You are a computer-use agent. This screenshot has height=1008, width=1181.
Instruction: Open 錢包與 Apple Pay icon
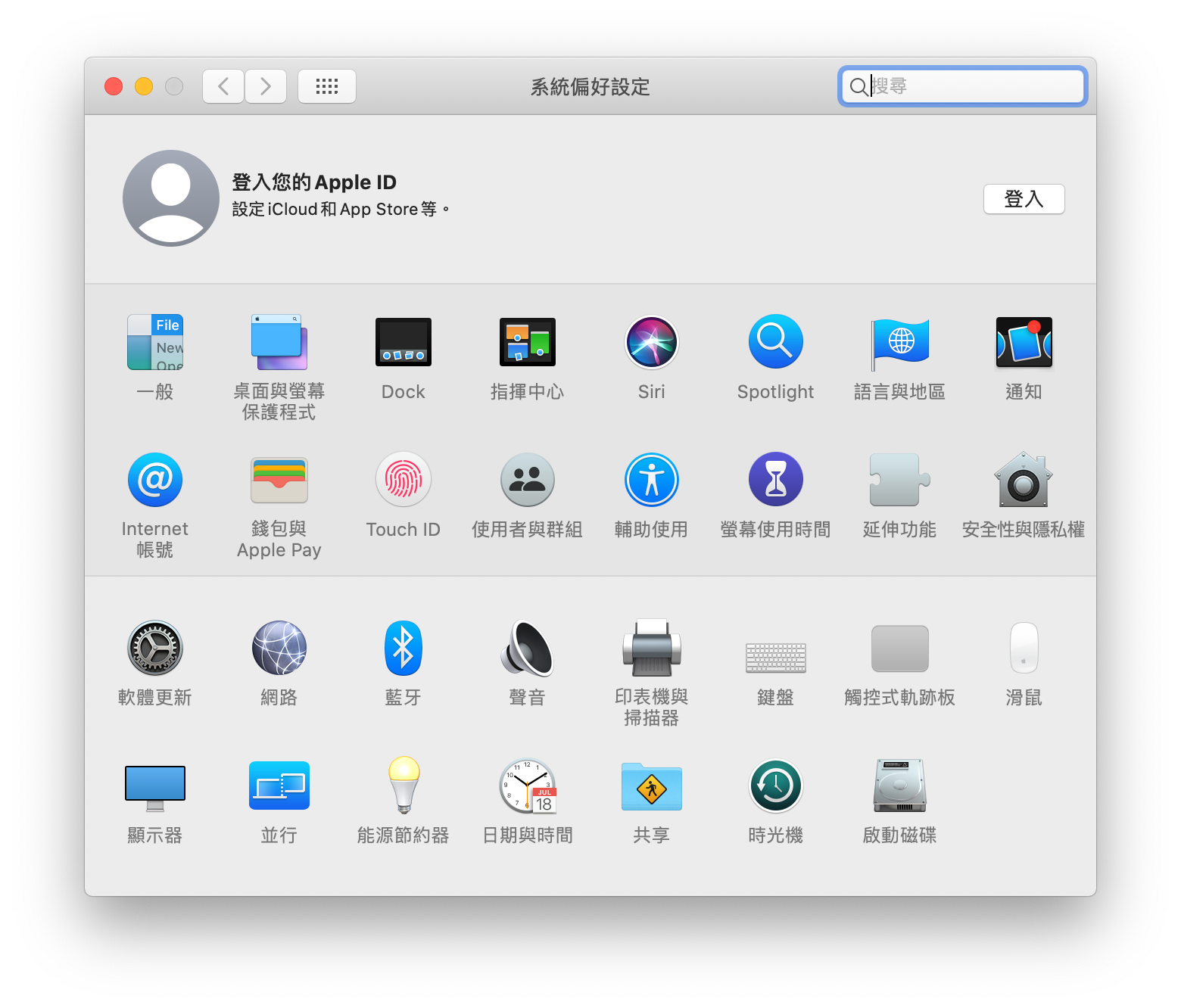click(x=279, y=480)
